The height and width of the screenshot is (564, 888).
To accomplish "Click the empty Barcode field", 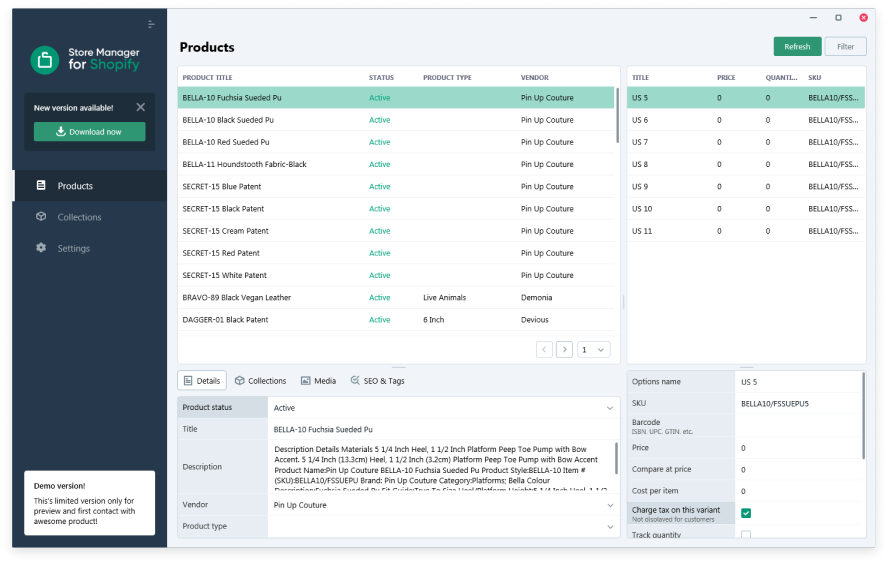I will pyautogui.click(x=799, y=425).
